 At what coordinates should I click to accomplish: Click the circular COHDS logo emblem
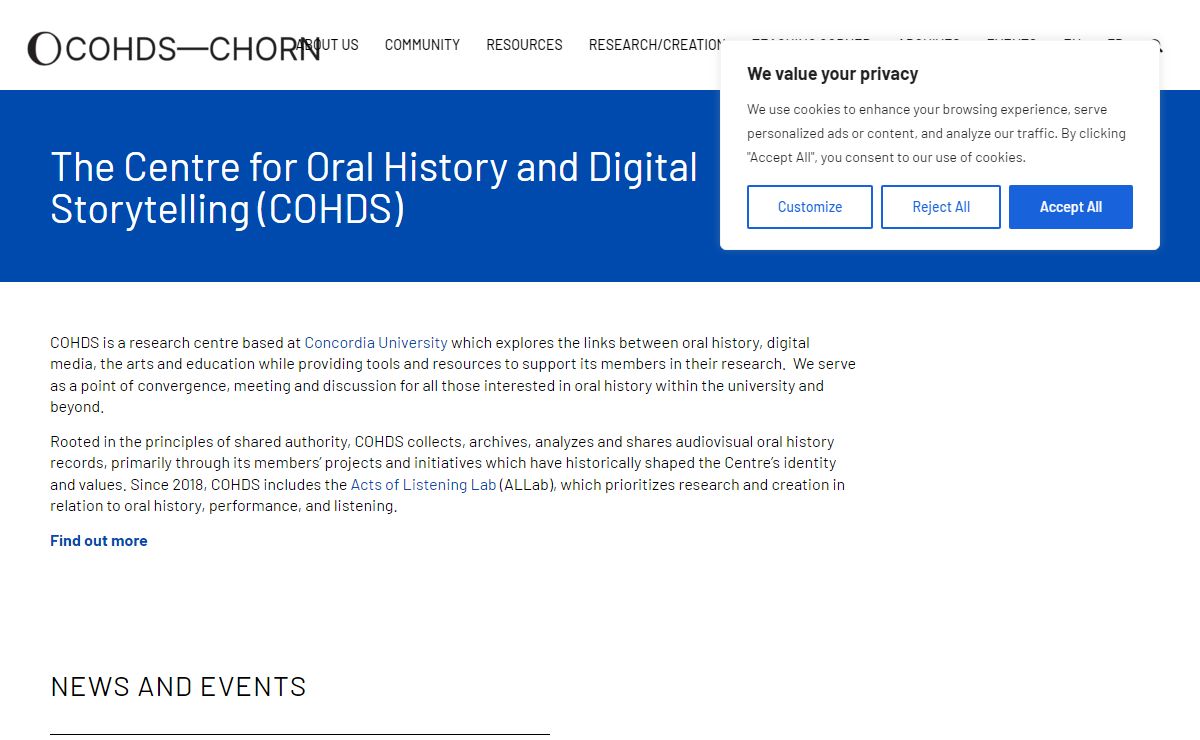coord(44,48)
